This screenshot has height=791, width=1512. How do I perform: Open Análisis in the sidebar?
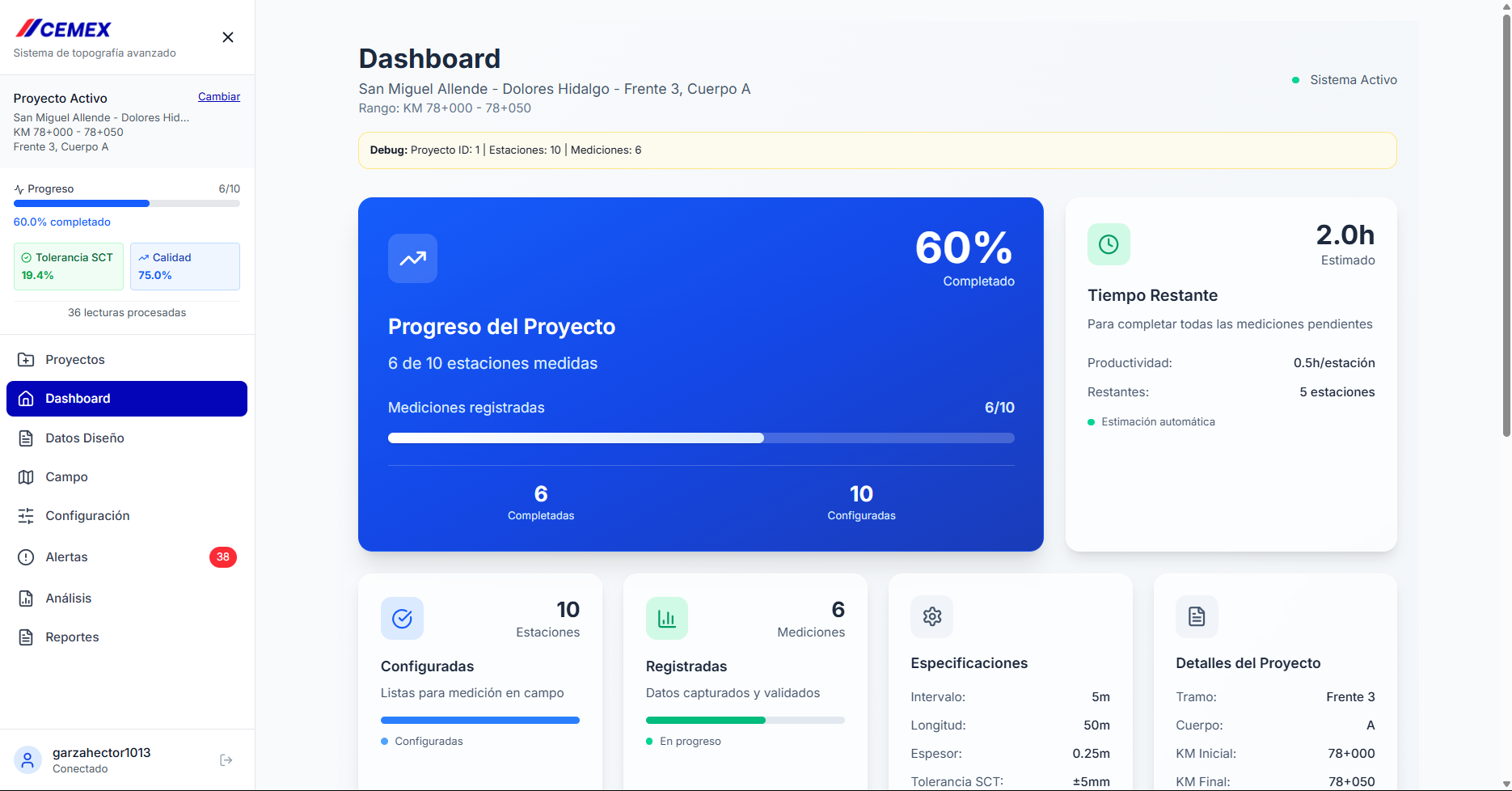click(127, 599)
